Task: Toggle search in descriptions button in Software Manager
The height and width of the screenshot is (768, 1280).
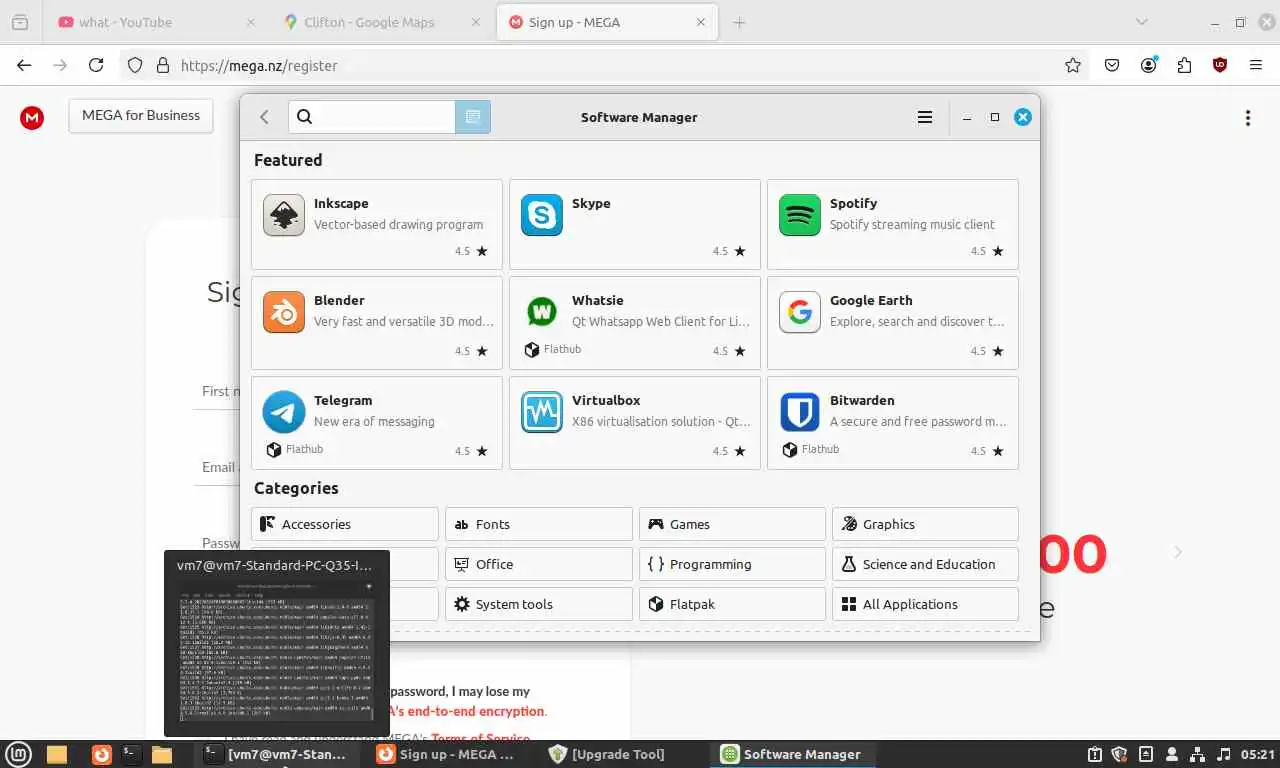Action: pos(473,117)
